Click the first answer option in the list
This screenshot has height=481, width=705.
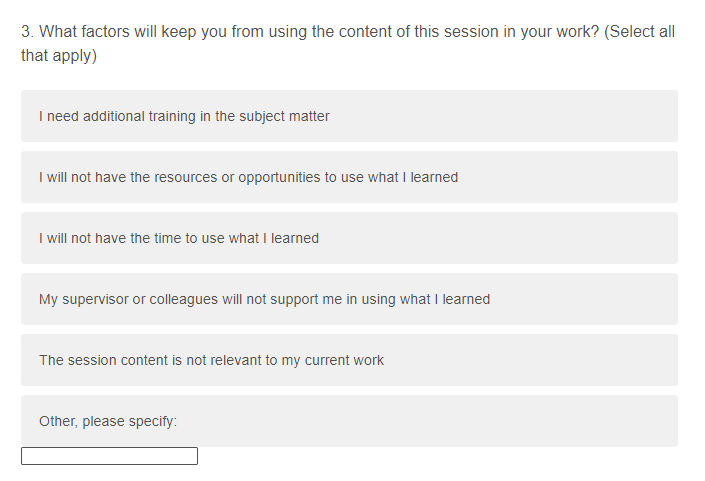click(x=349, y=116)
